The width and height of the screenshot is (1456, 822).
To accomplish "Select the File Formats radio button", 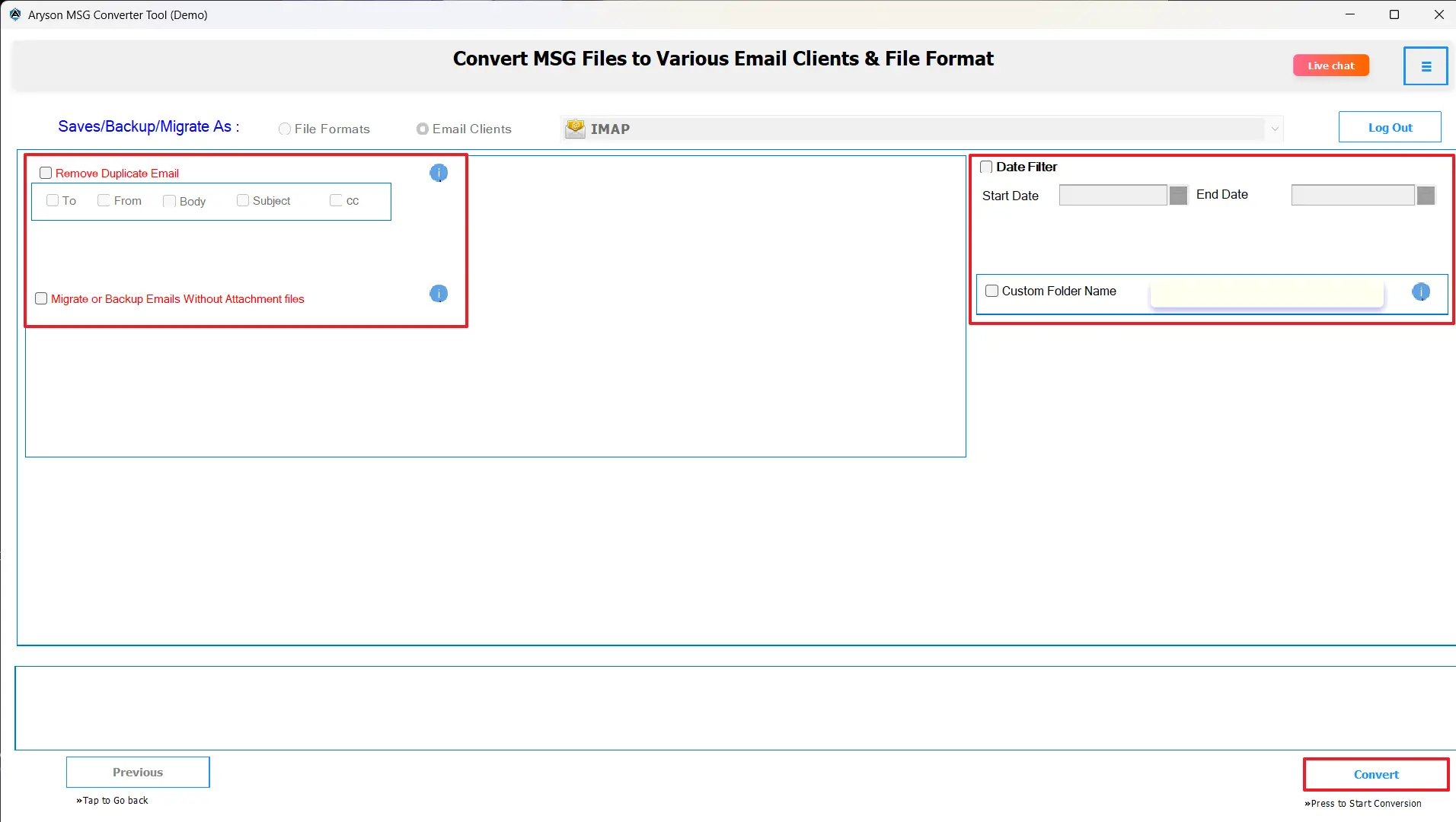I will point(284,129).
